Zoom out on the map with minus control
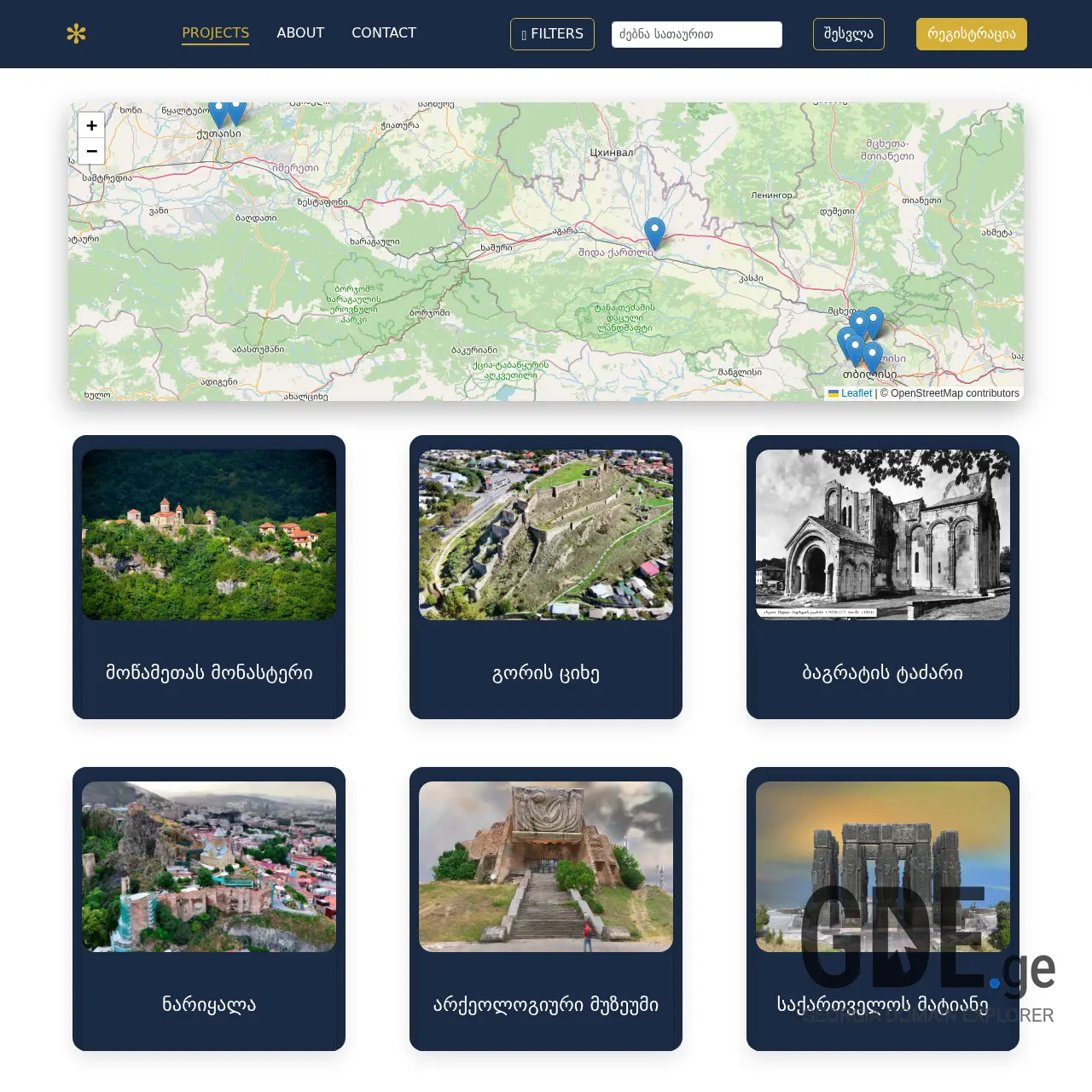The image size is (1092, 1092). (x=91, y=151)
